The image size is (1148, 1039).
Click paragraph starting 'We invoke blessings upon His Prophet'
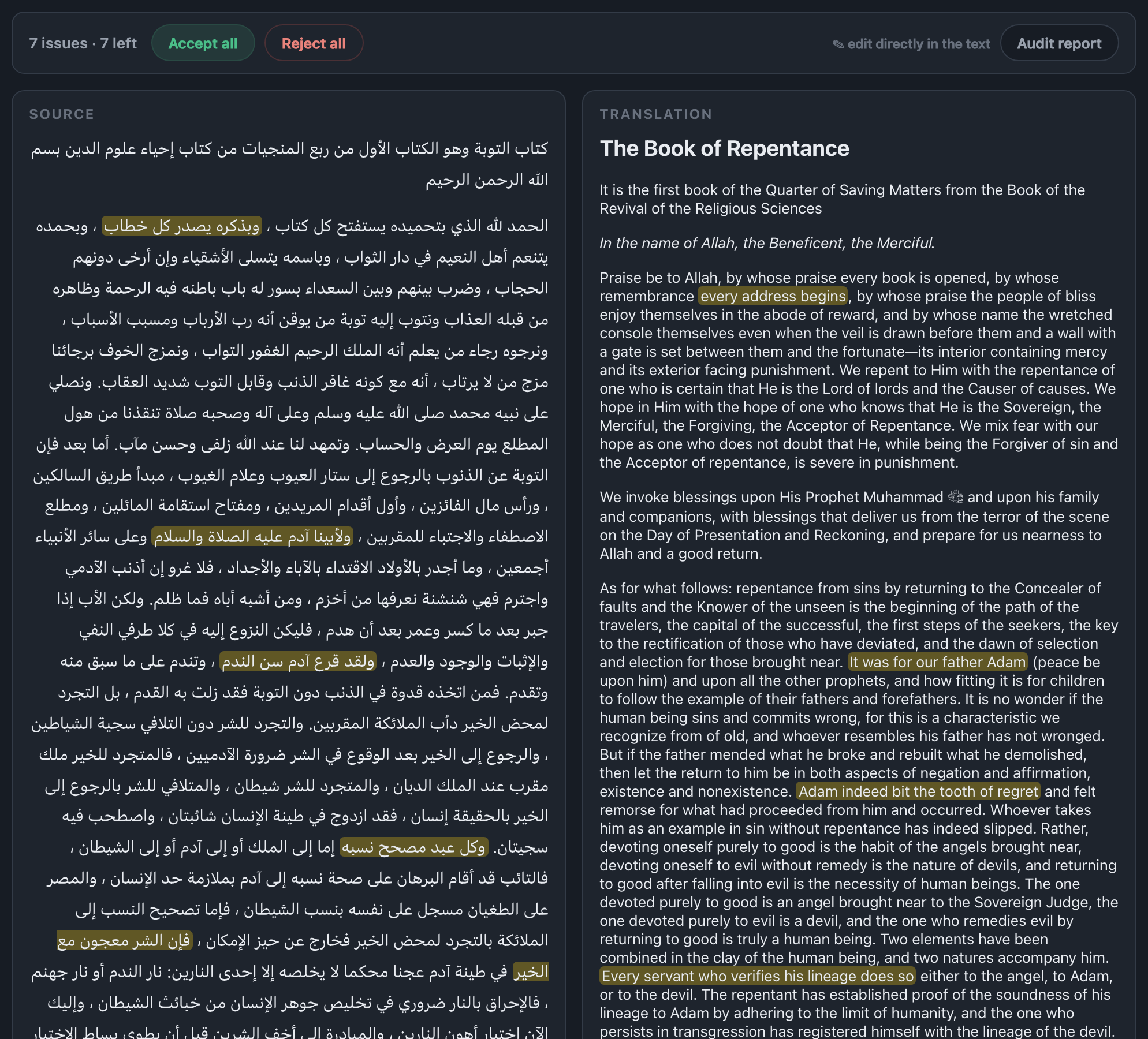click(x=855, y=525)
